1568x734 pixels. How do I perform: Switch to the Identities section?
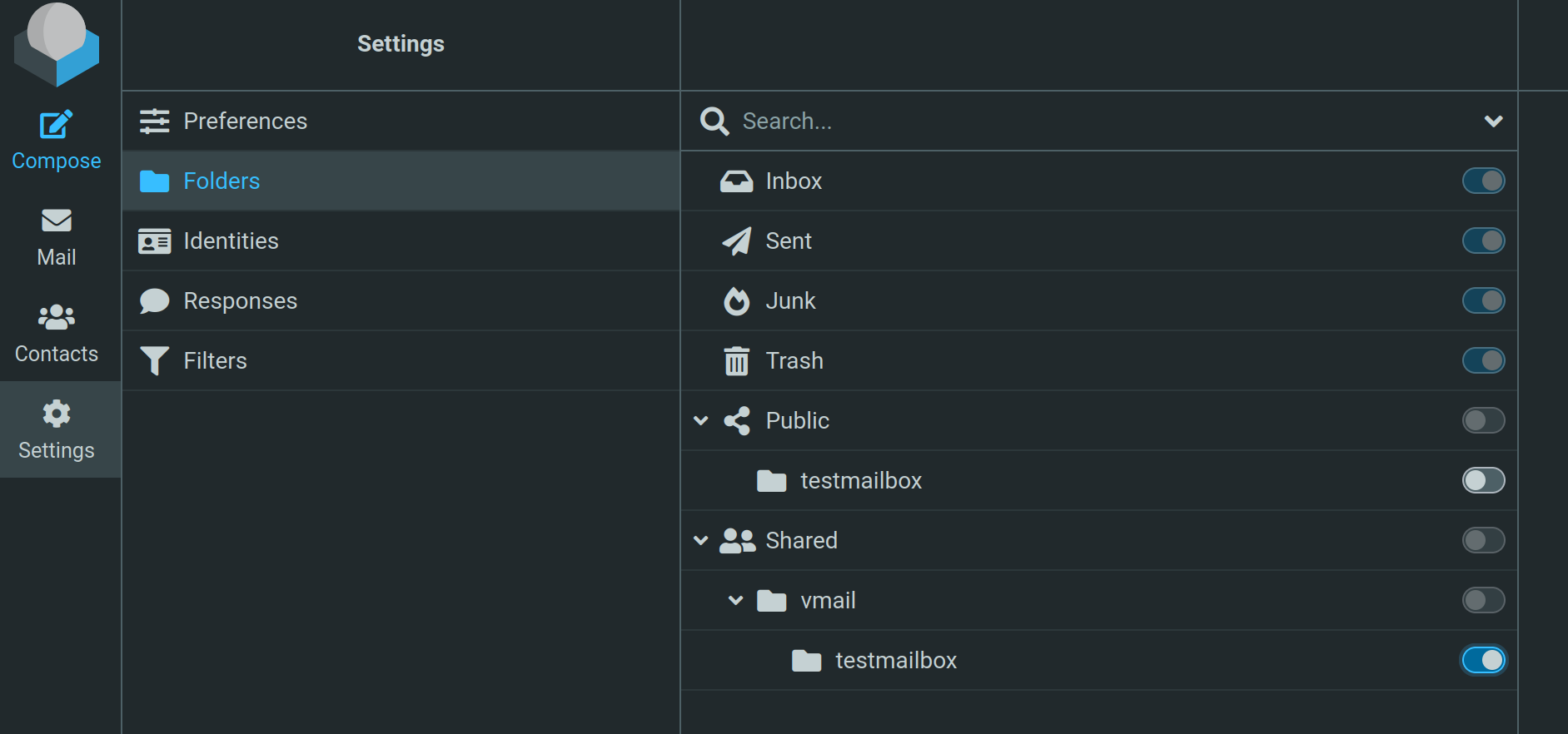point(231,241)
